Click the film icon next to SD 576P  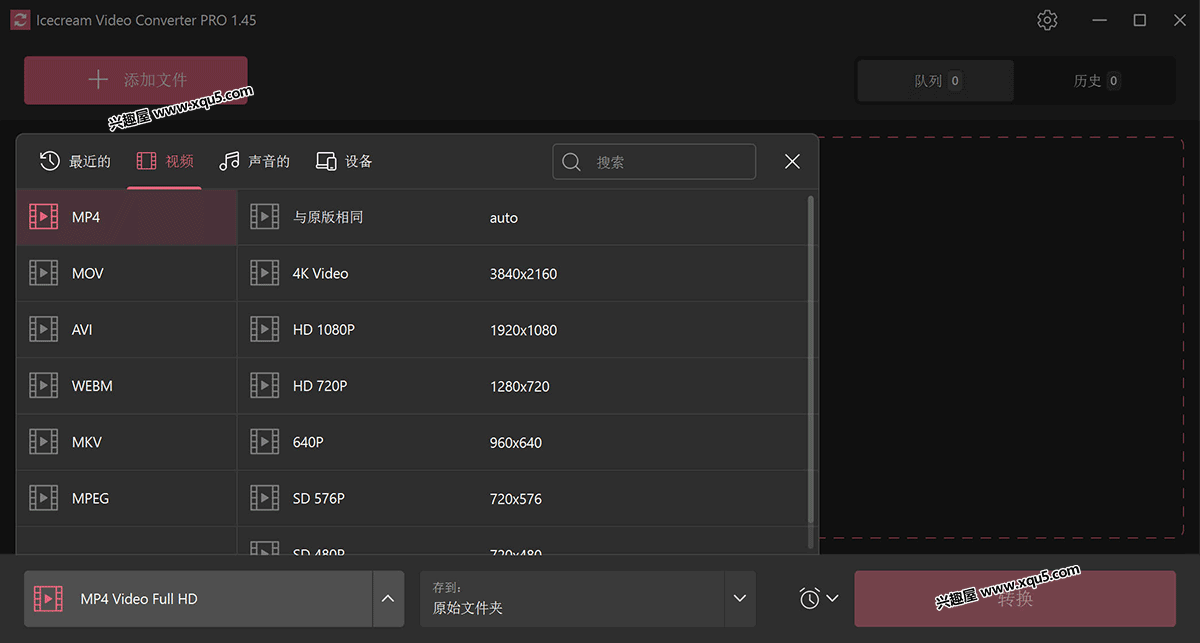coord(265,498)
